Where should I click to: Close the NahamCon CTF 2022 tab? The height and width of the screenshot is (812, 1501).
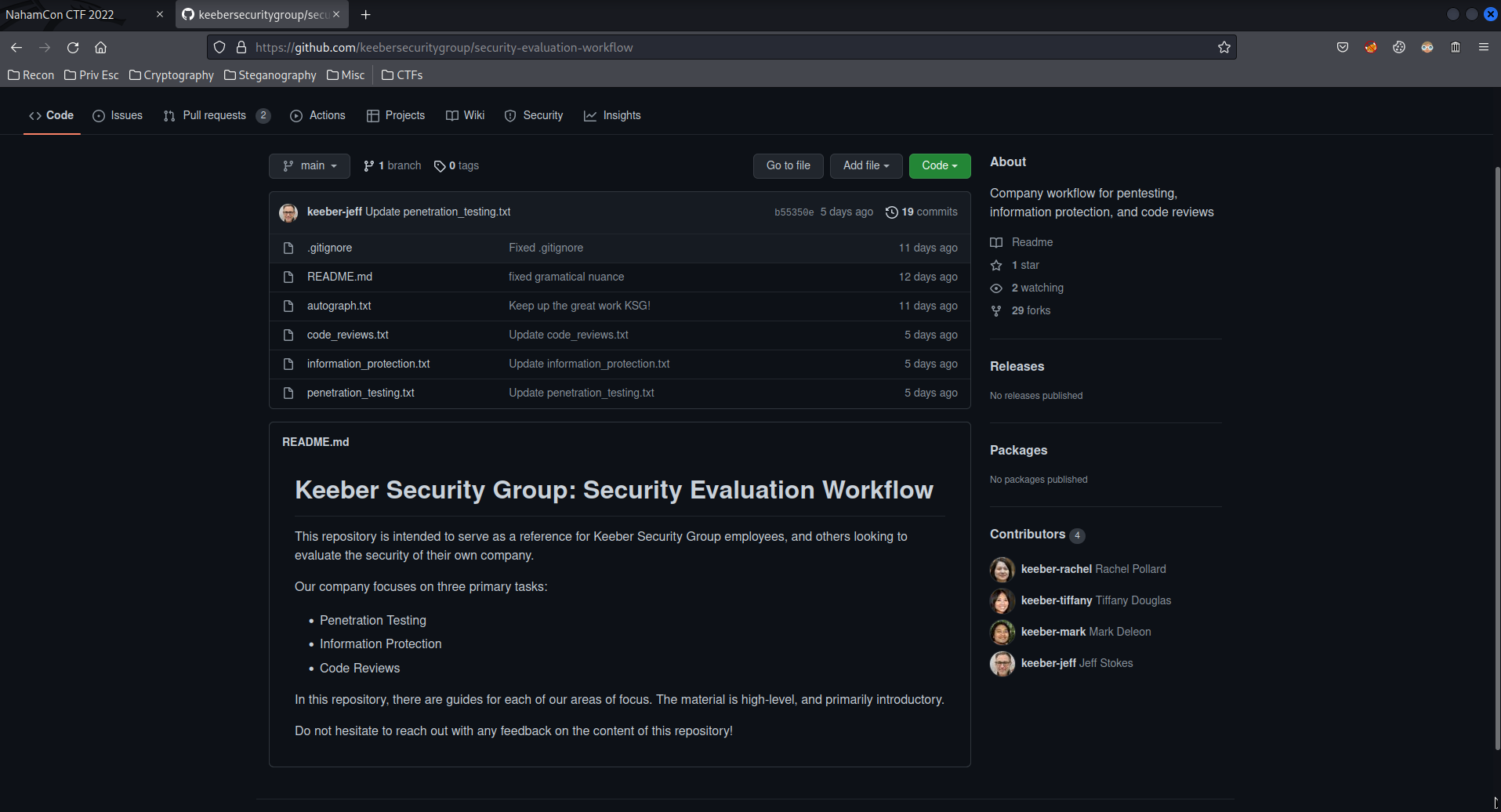point(160,14)
